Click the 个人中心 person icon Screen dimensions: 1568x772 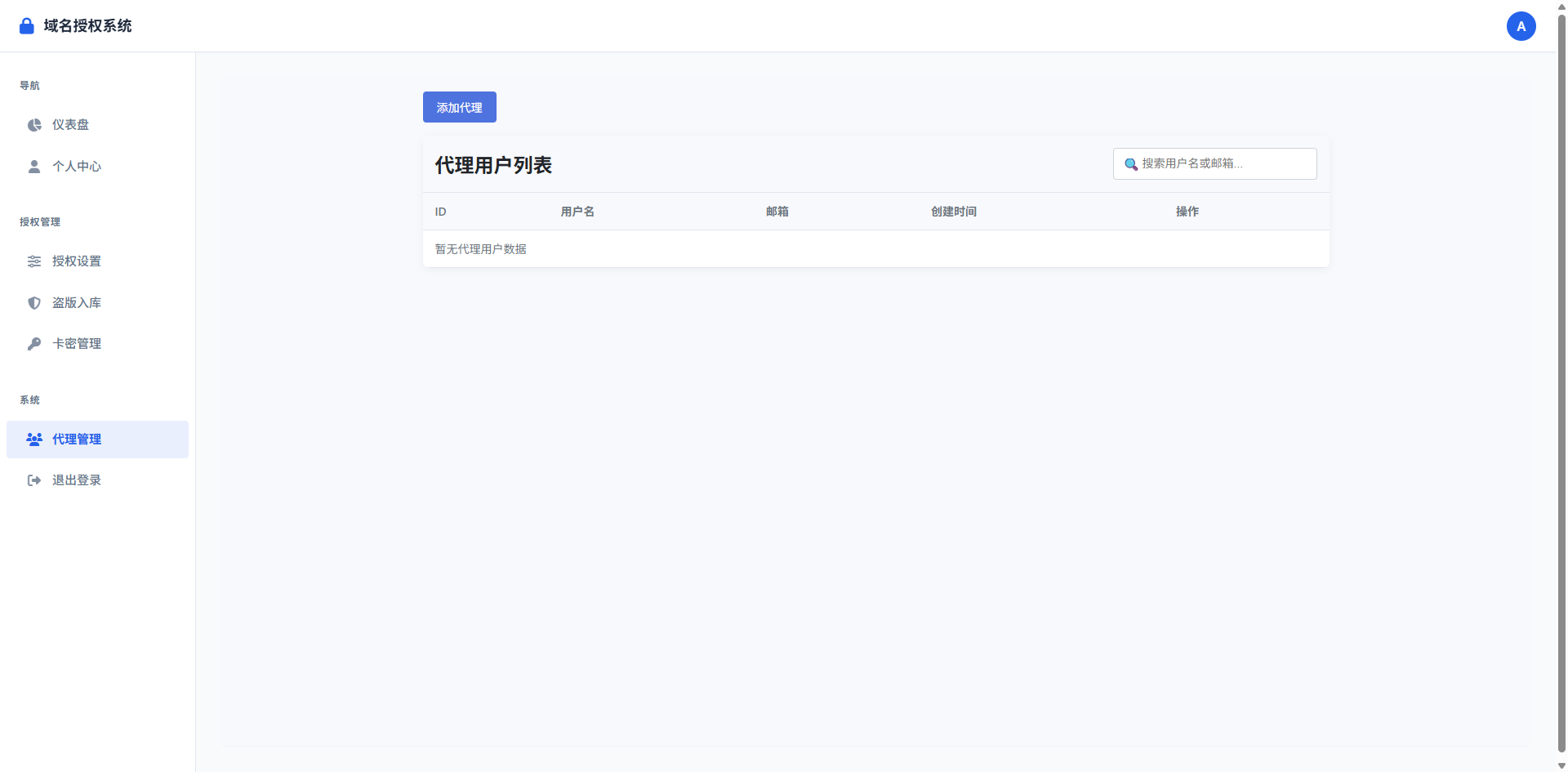tap(33, 167)
